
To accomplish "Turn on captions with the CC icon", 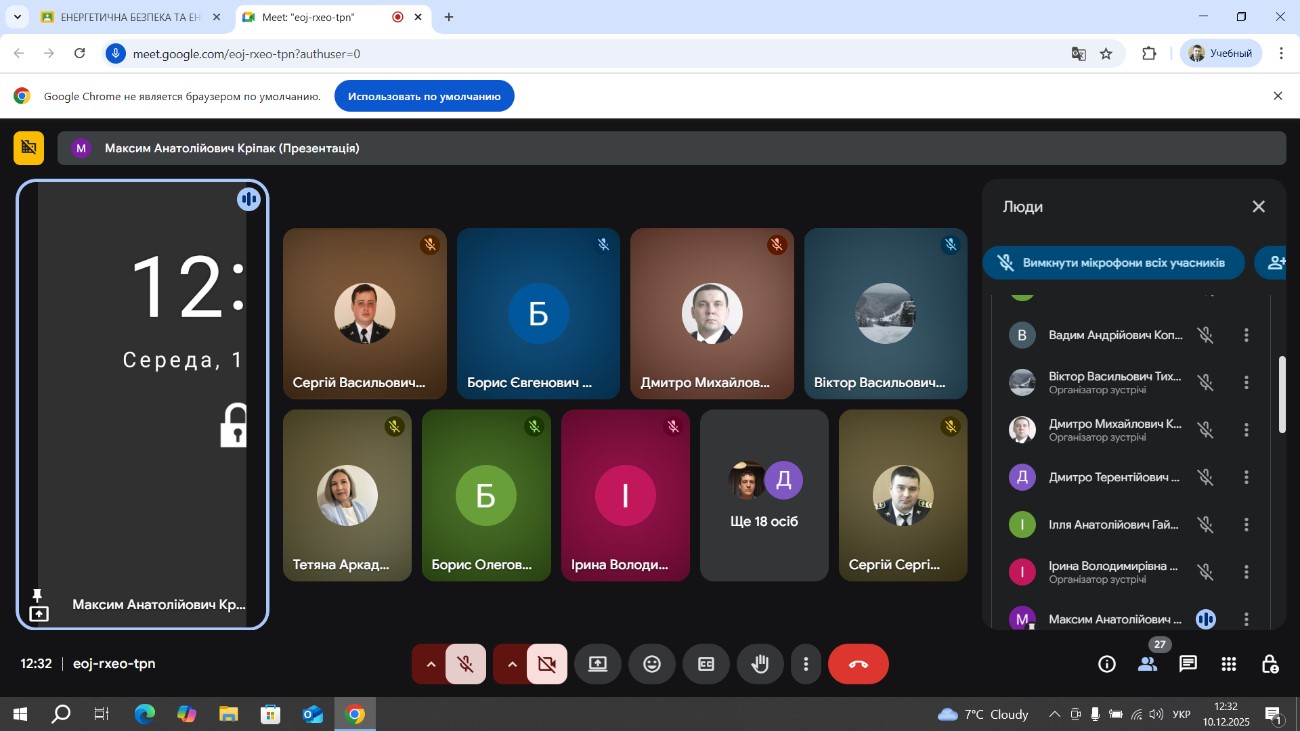I will [706, 664].
